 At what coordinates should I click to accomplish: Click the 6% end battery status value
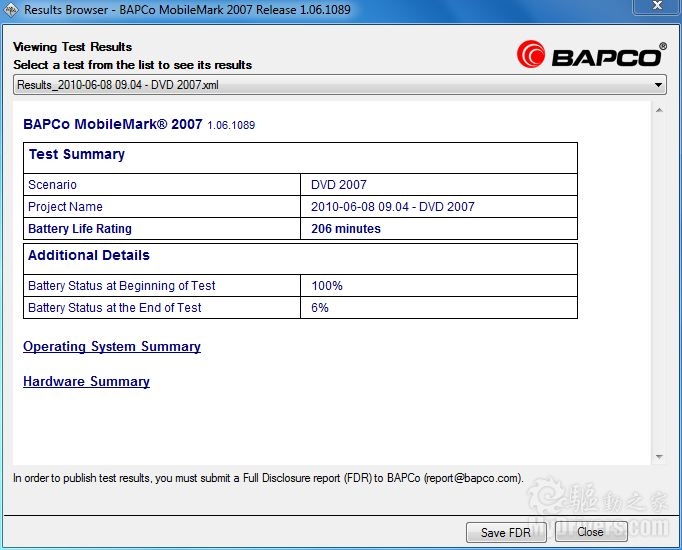[320, 308]
